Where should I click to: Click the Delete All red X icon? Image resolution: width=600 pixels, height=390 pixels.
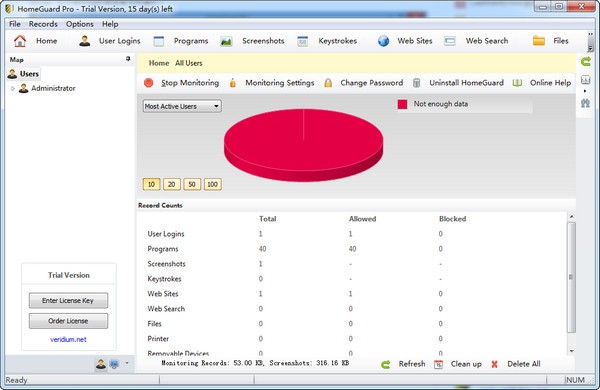point(494,364)
